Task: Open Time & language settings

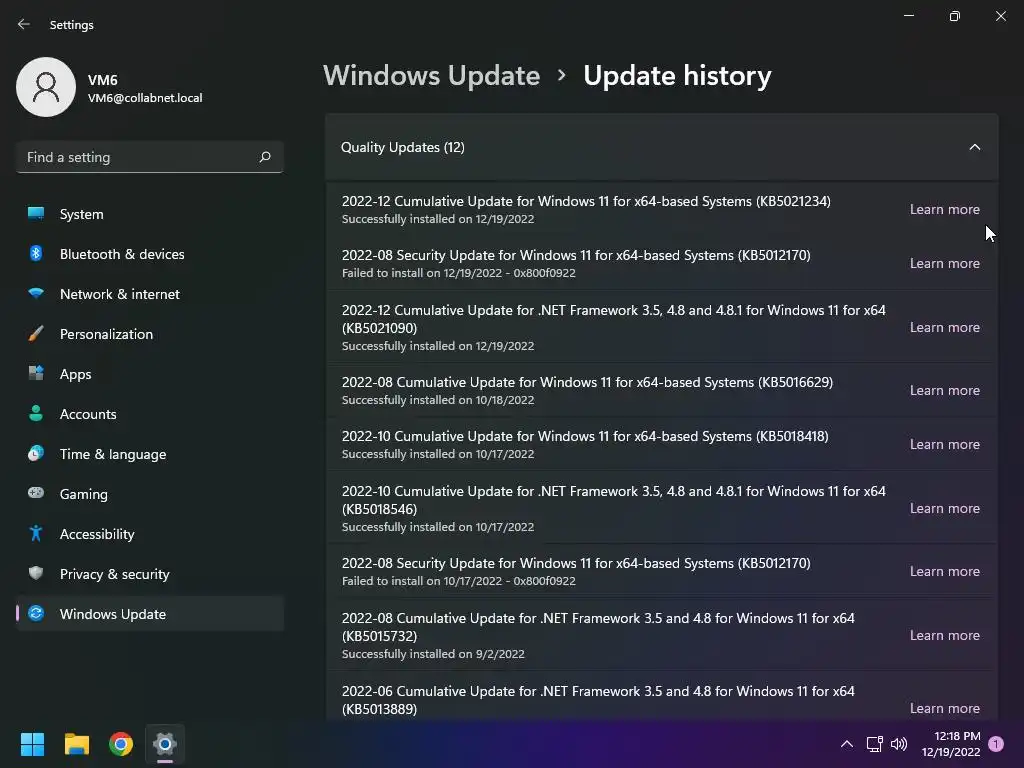Action: coord(150,454)
